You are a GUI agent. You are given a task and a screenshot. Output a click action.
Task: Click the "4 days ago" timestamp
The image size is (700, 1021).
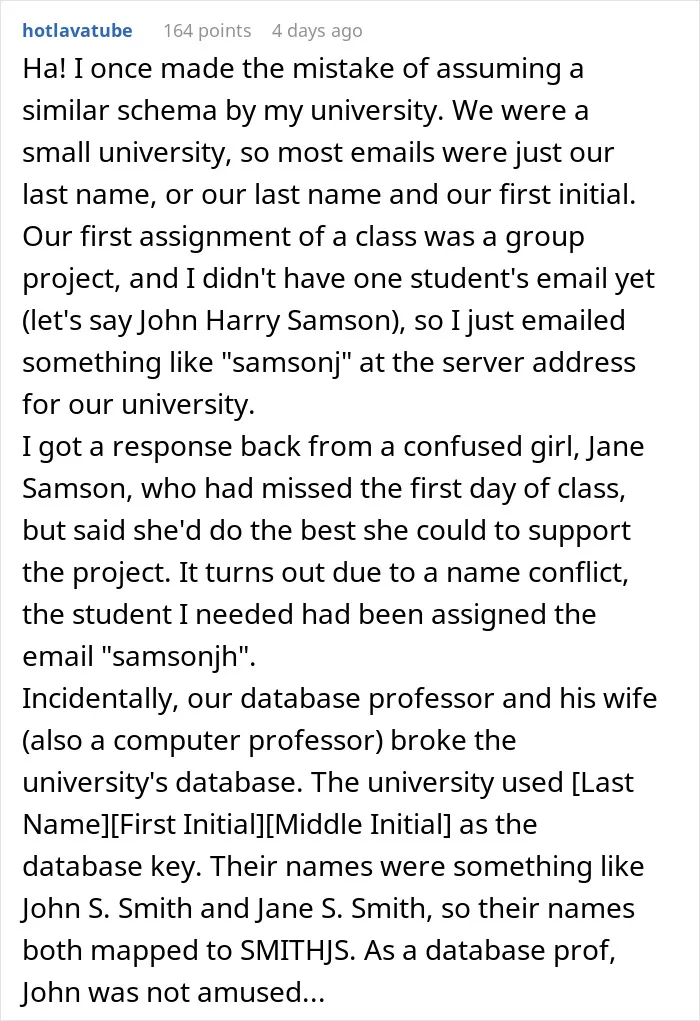pos(317,31)
